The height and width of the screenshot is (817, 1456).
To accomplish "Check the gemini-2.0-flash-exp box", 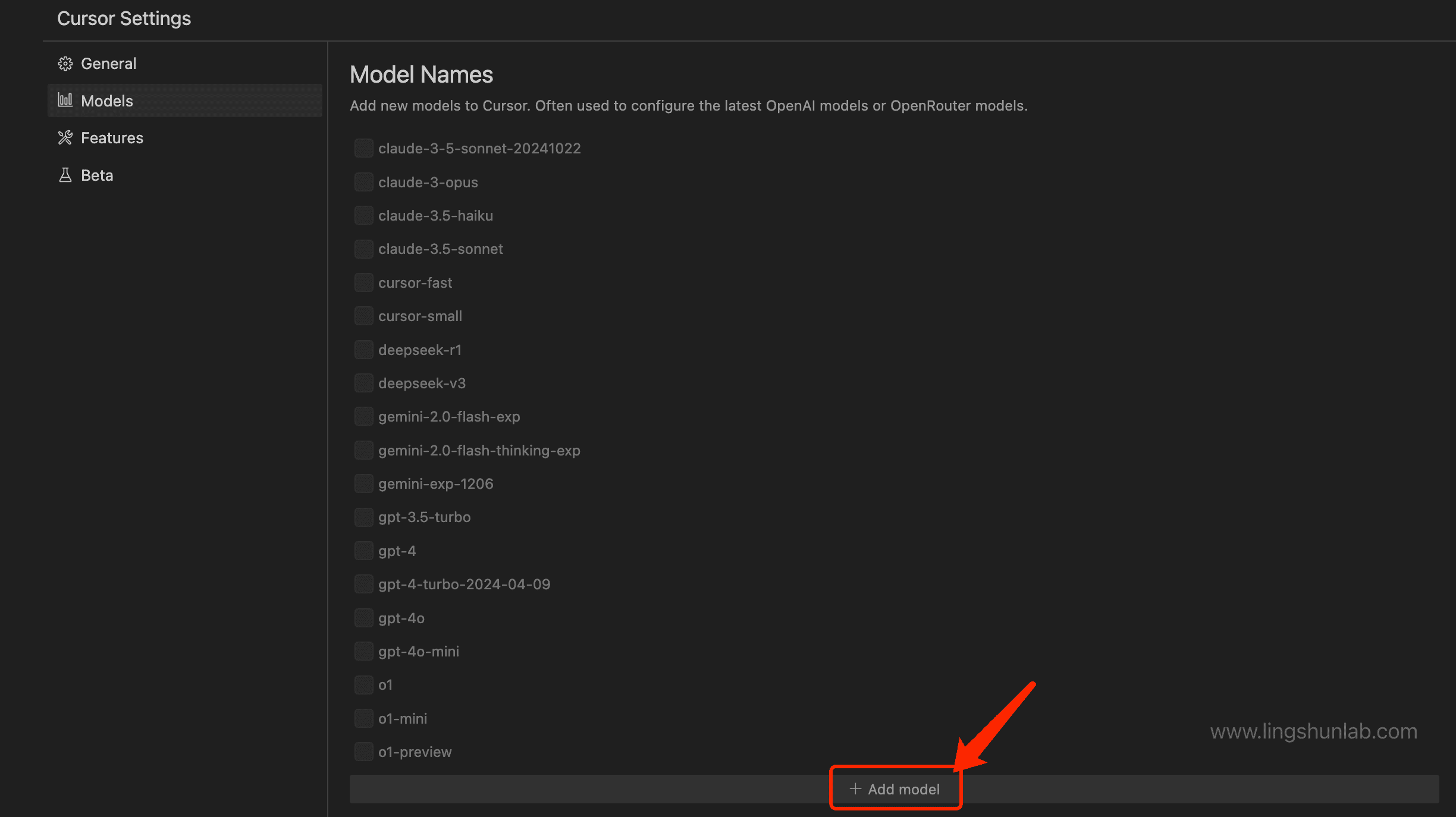I will 363,416.
